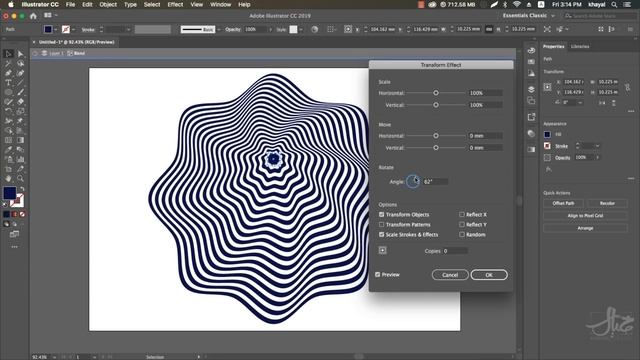Open stroke weight dropdown in Properties
This screenshot has width=640, height=360.
[x=597, y=146]
